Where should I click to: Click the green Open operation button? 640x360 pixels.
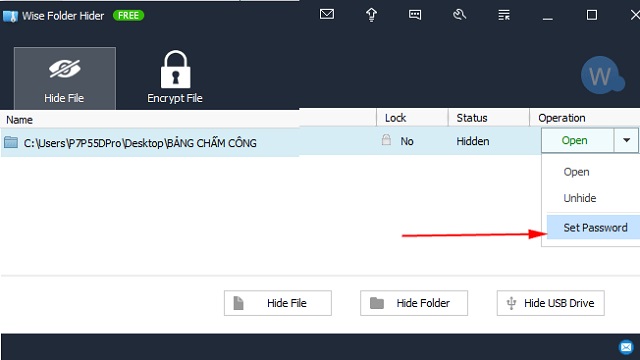pyautogui.click(x=577, y=140)
